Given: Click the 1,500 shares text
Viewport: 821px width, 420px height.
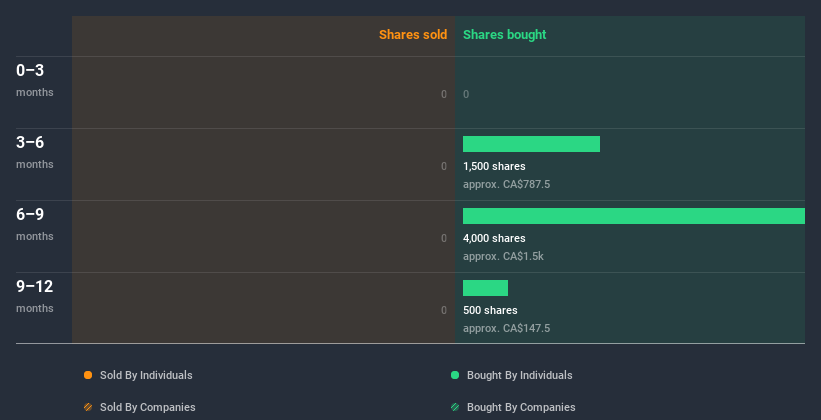Looking at the screenshot, I should click(x=494, y=166).
